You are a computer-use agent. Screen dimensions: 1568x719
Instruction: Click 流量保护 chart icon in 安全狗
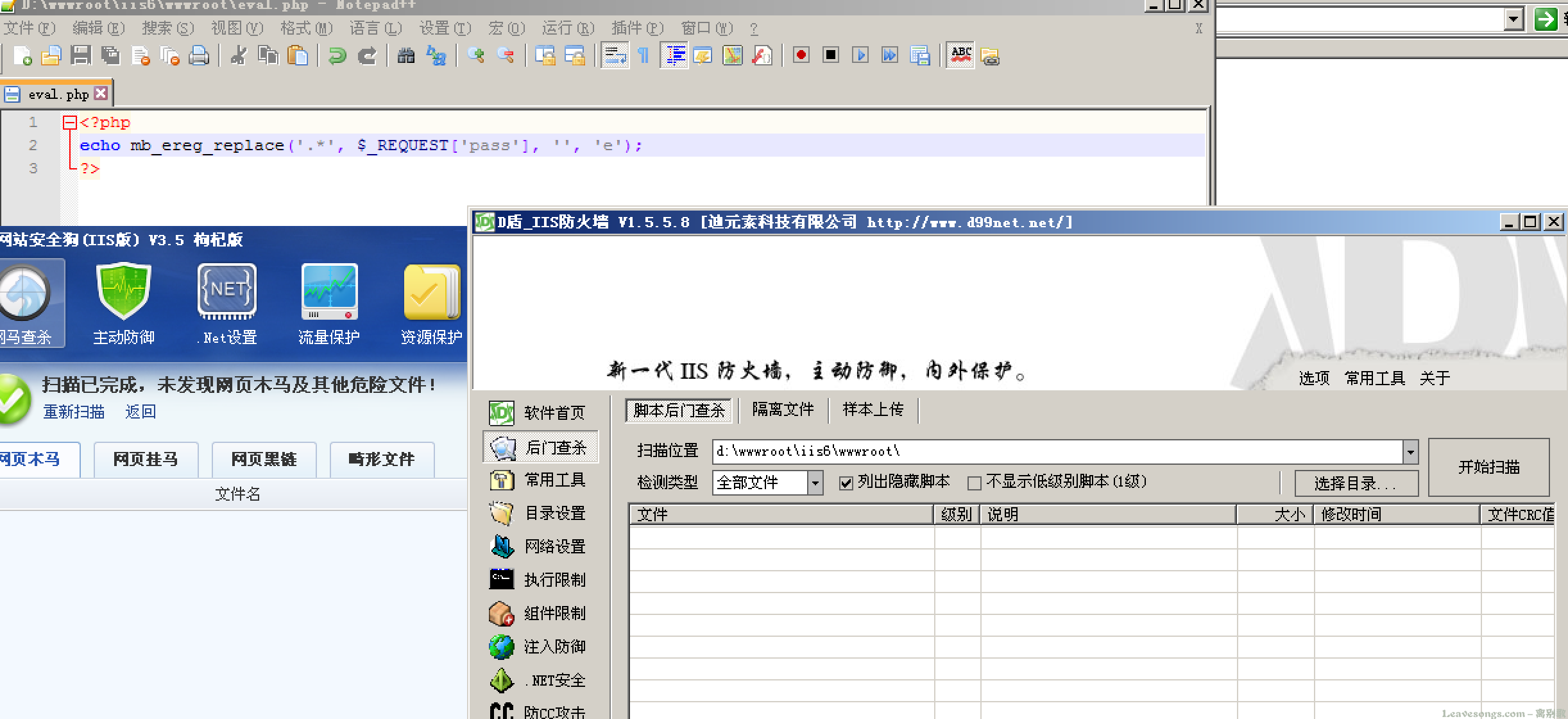pyautogui.click(x=329, y=304)
